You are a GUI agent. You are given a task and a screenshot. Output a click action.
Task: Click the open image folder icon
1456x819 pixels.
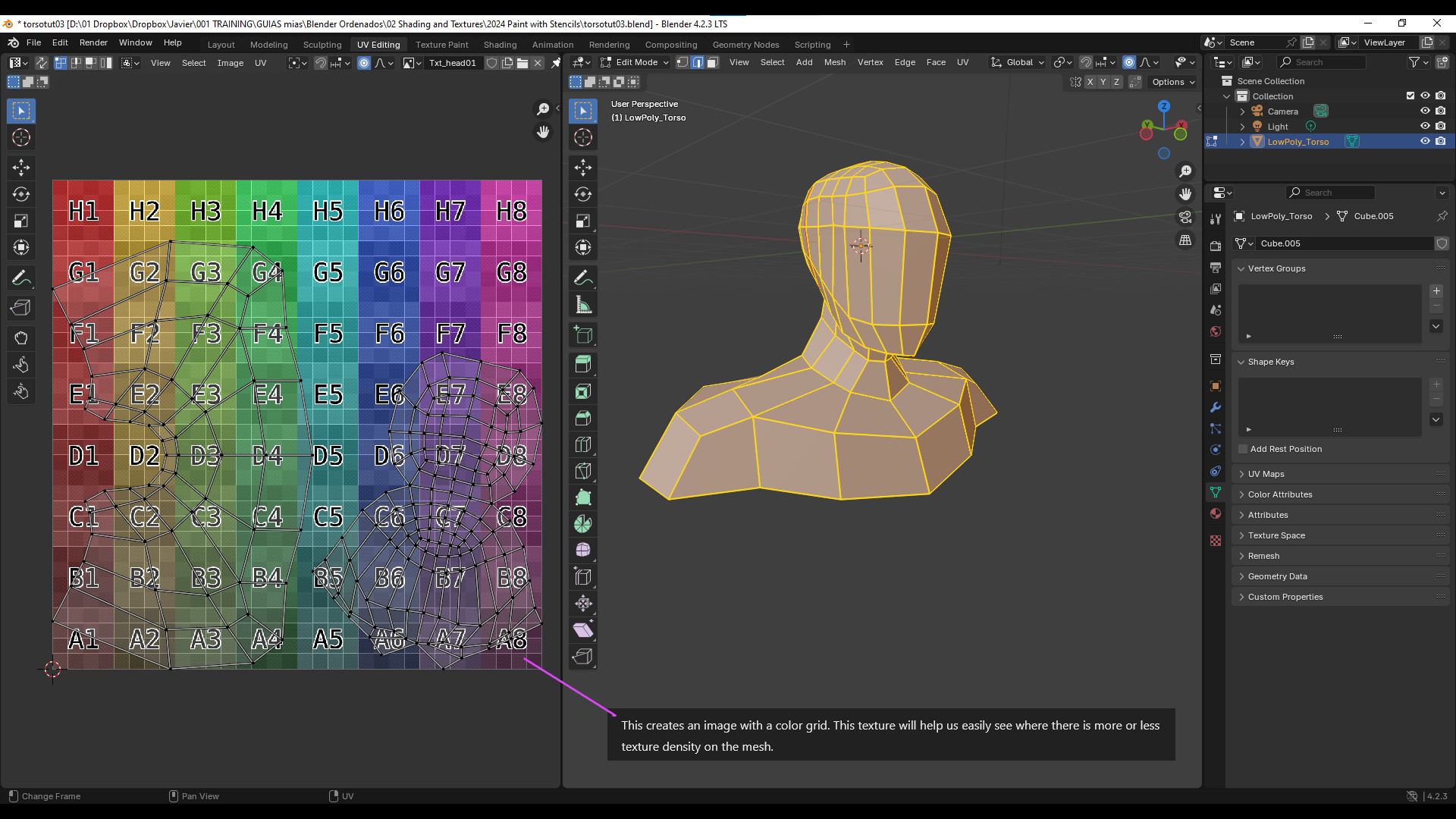pos(522,63)
